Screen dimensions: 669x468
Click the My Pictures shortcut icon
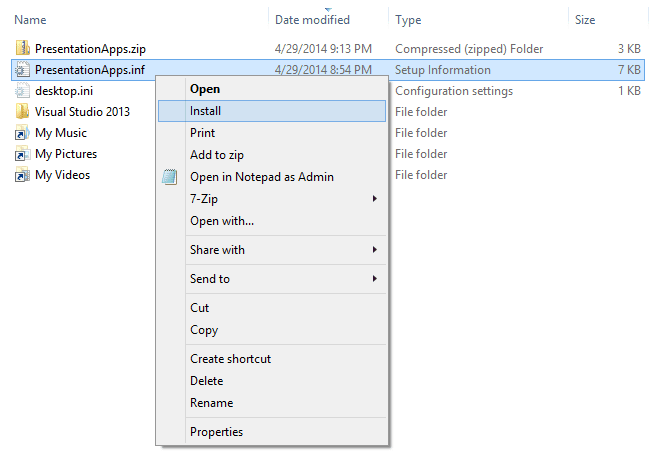point(22,154)
